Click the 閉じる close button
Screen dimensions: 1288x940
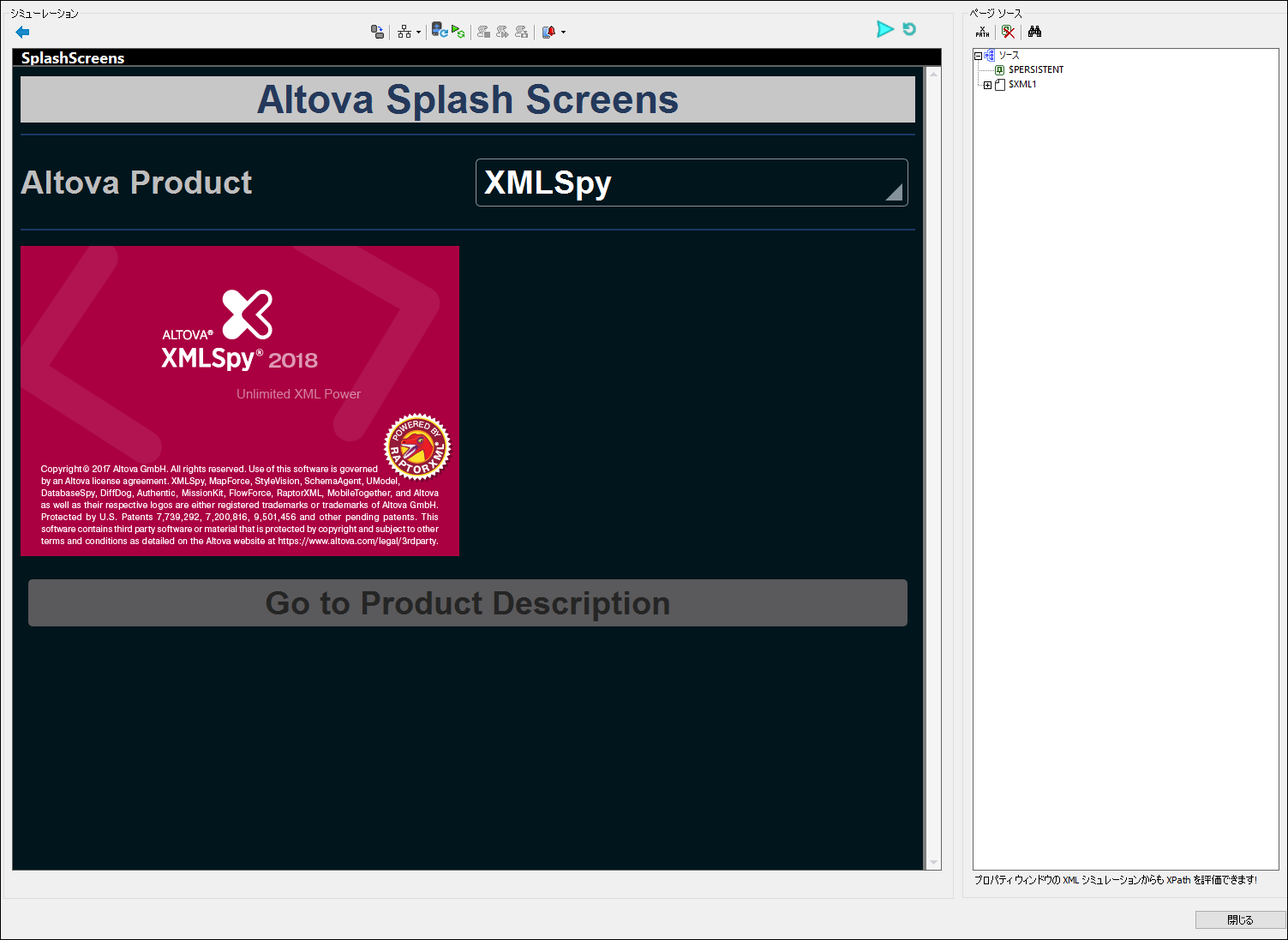pos(1240,919)
